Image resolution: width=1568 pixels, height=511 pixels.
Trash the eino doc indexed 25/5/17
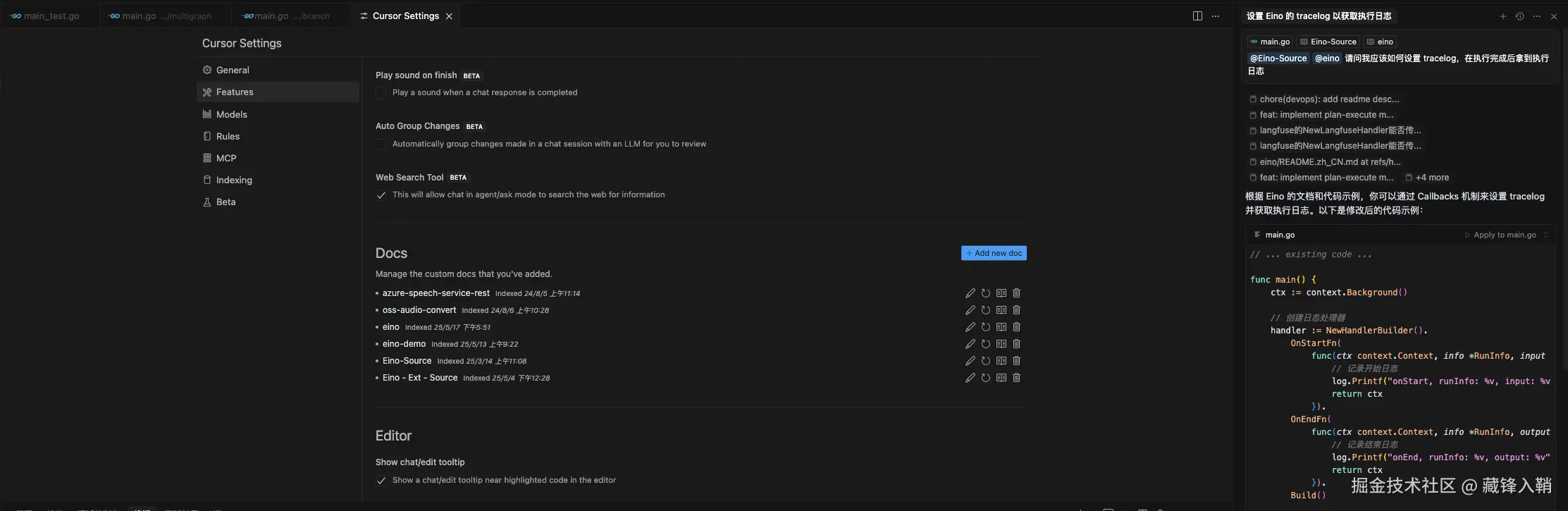(1016, 327)
